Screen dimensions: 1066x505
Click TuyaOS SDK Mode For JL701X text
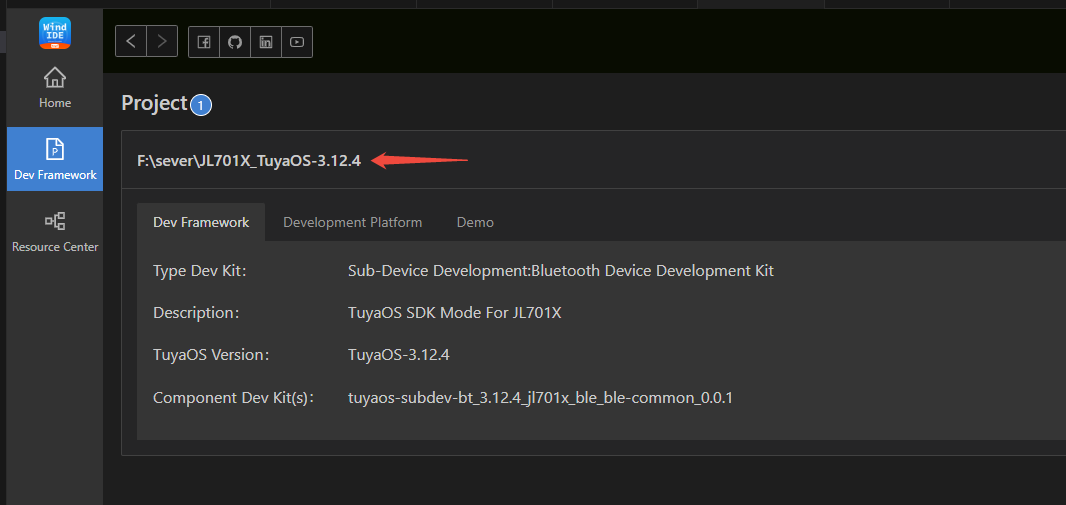click(x=454, y=313)
